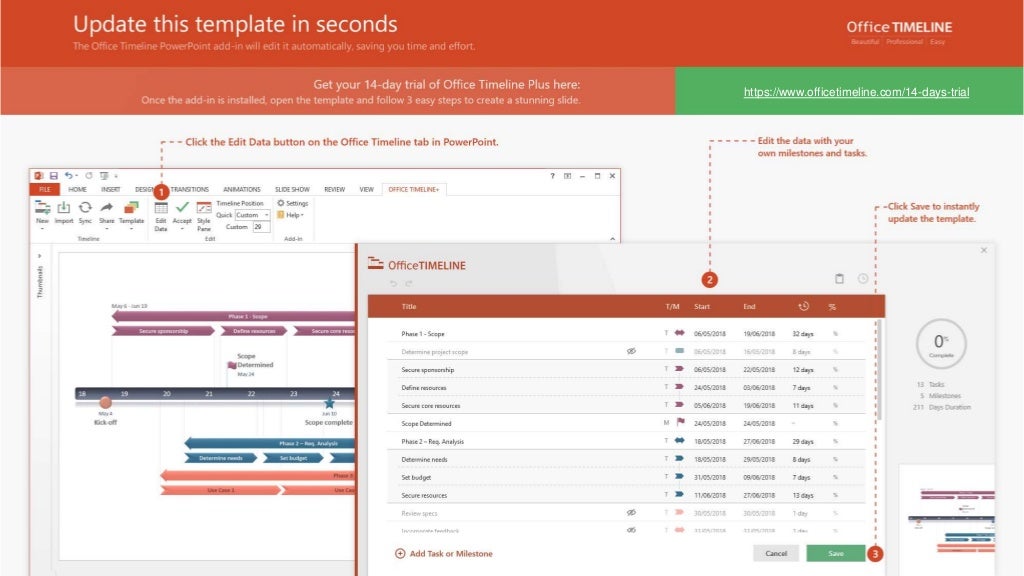1024x576 pixels.
Task: Click the Start column header
Action: click(x=702, y=306)
